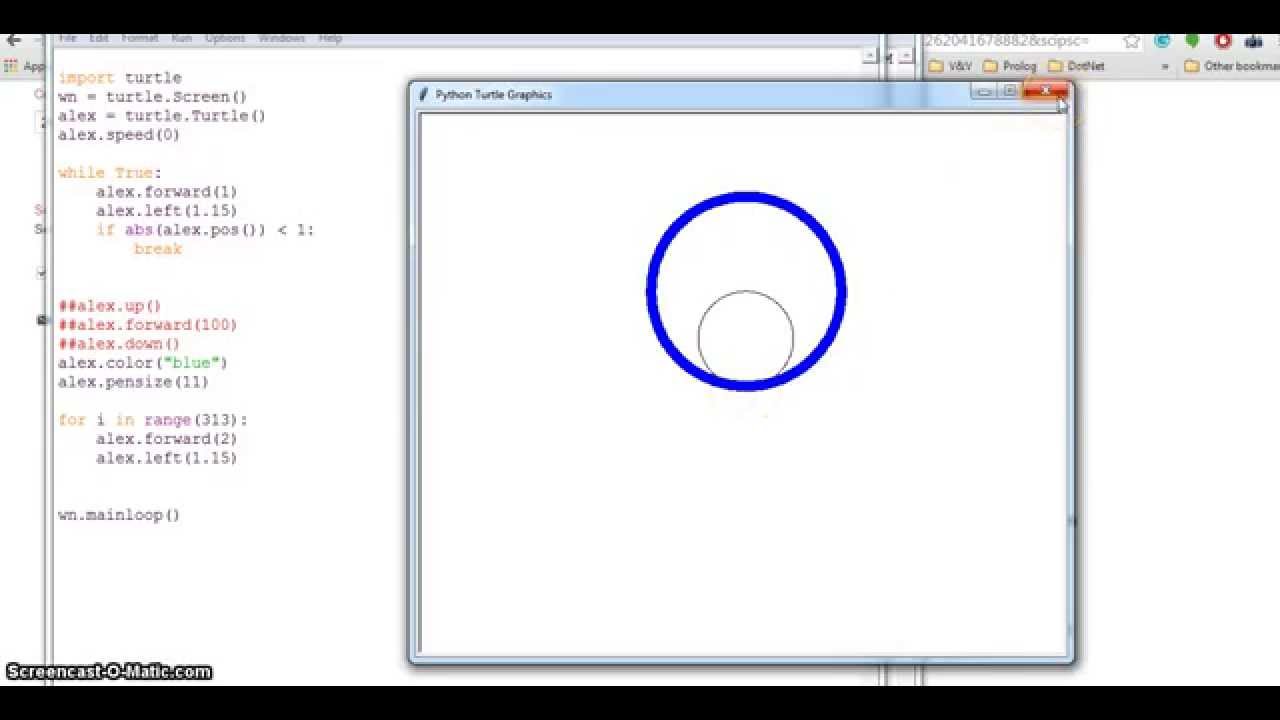The image size is (1280, 720).
Task: Click the blue circular browser extension icon
Action: [x=1162, y=41]
